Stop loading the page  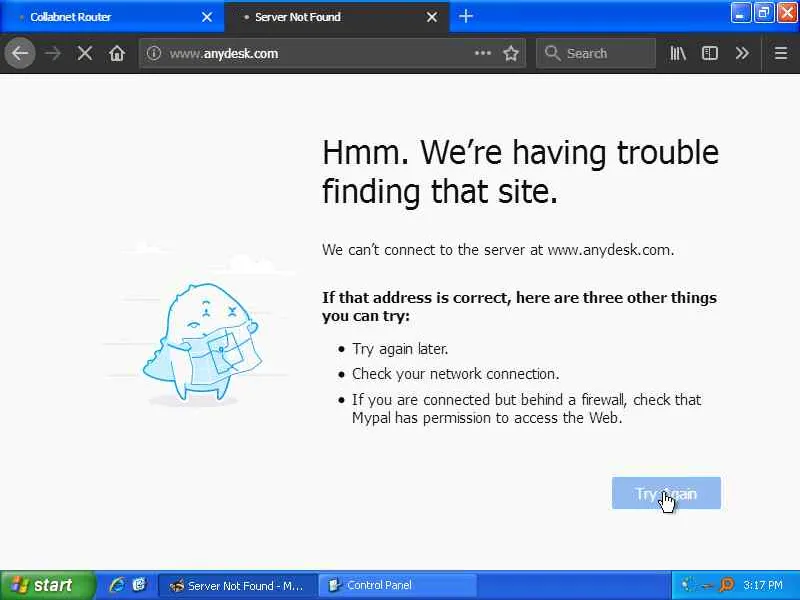pyautogui.click(x=85, y=53)
